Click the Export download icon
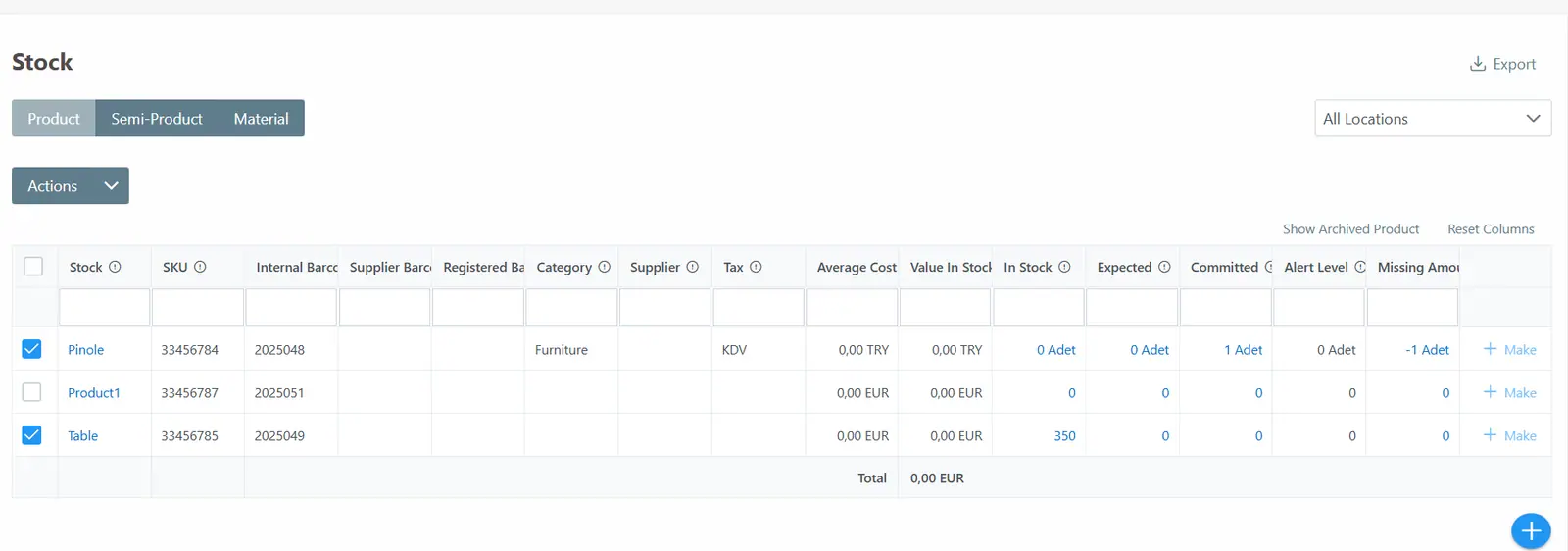 (1478, 64)
